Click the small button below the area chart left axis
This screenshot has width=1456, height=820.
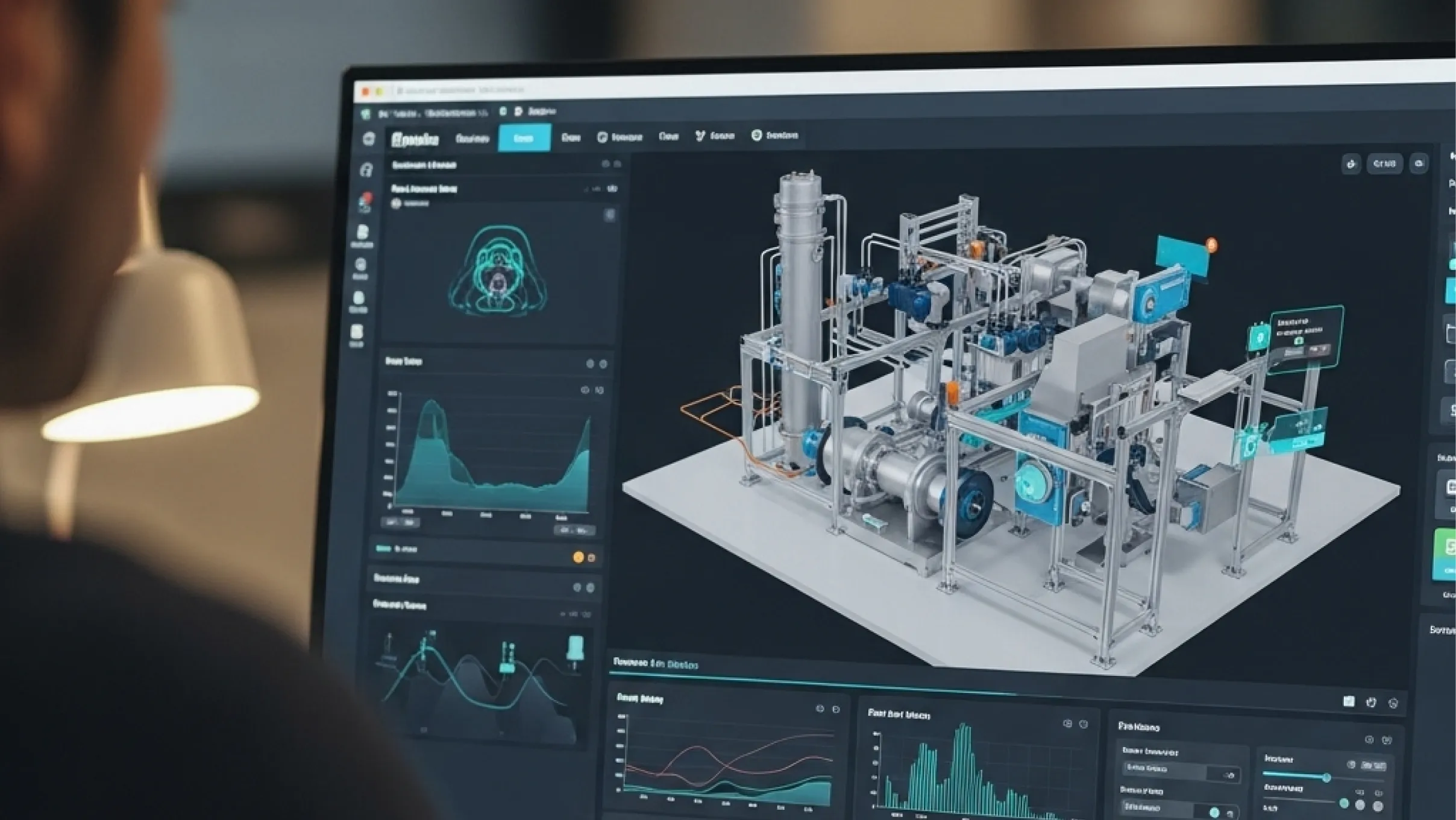click(x=400, y=522)
